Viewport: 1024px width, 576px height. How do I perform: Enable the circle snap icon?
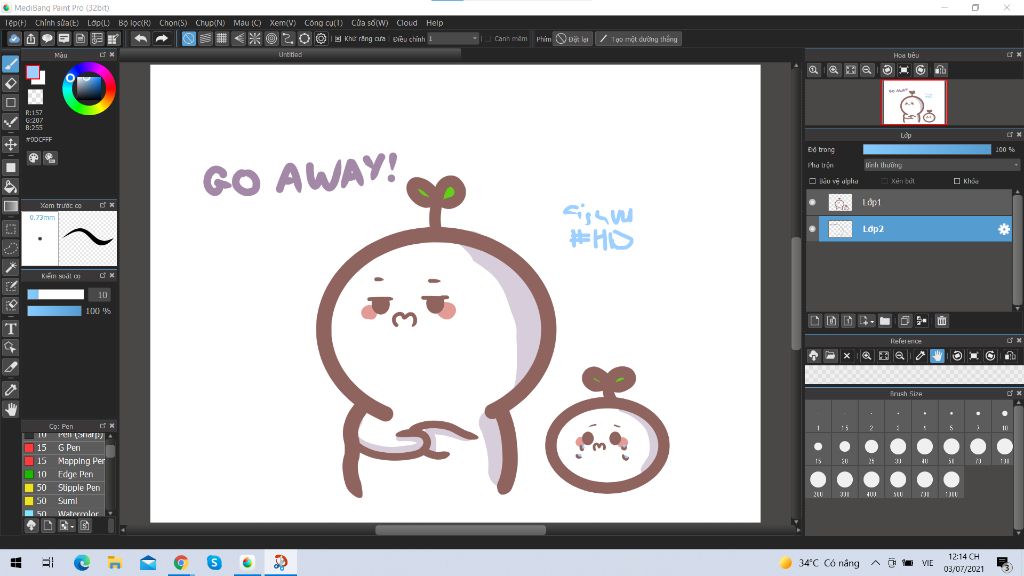[271, 39]
